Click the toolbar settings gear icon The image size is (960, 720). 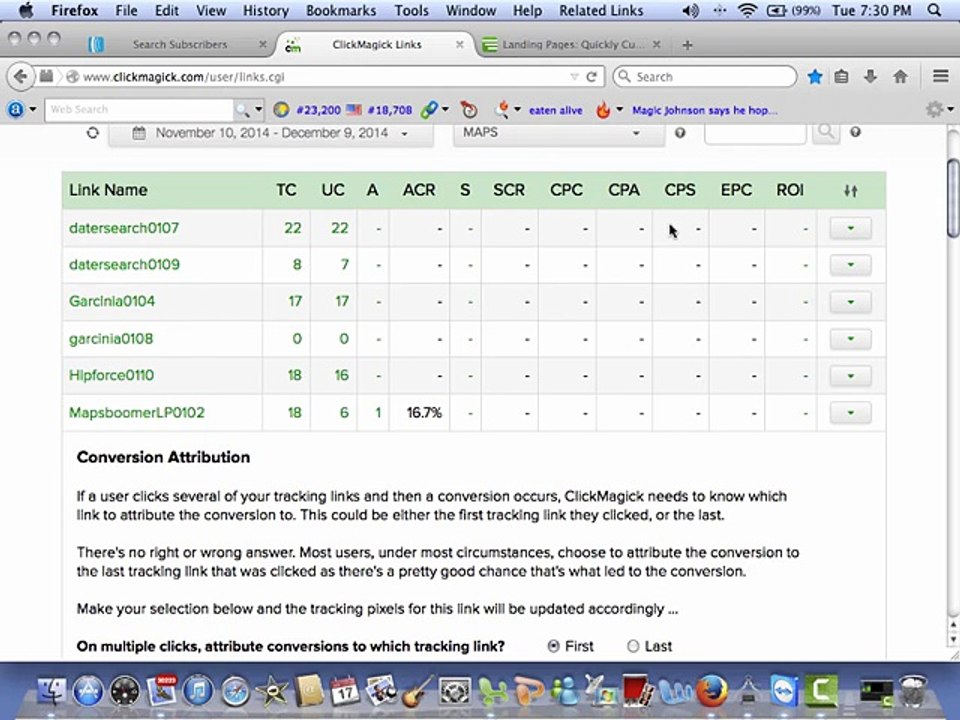pos(934,110)
